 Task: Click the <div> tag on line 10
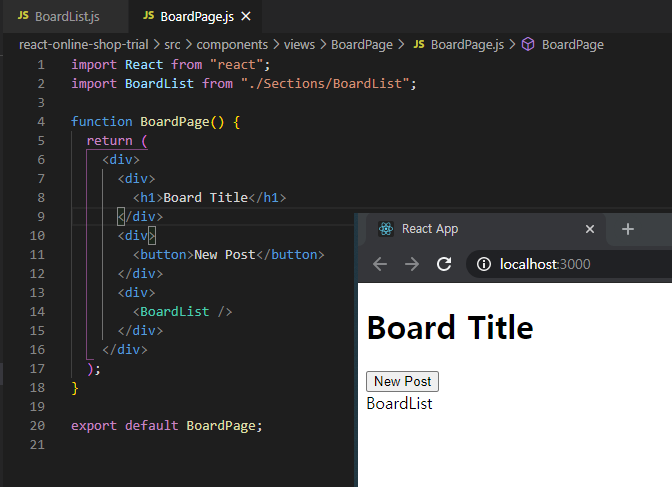tap(137, 236)
